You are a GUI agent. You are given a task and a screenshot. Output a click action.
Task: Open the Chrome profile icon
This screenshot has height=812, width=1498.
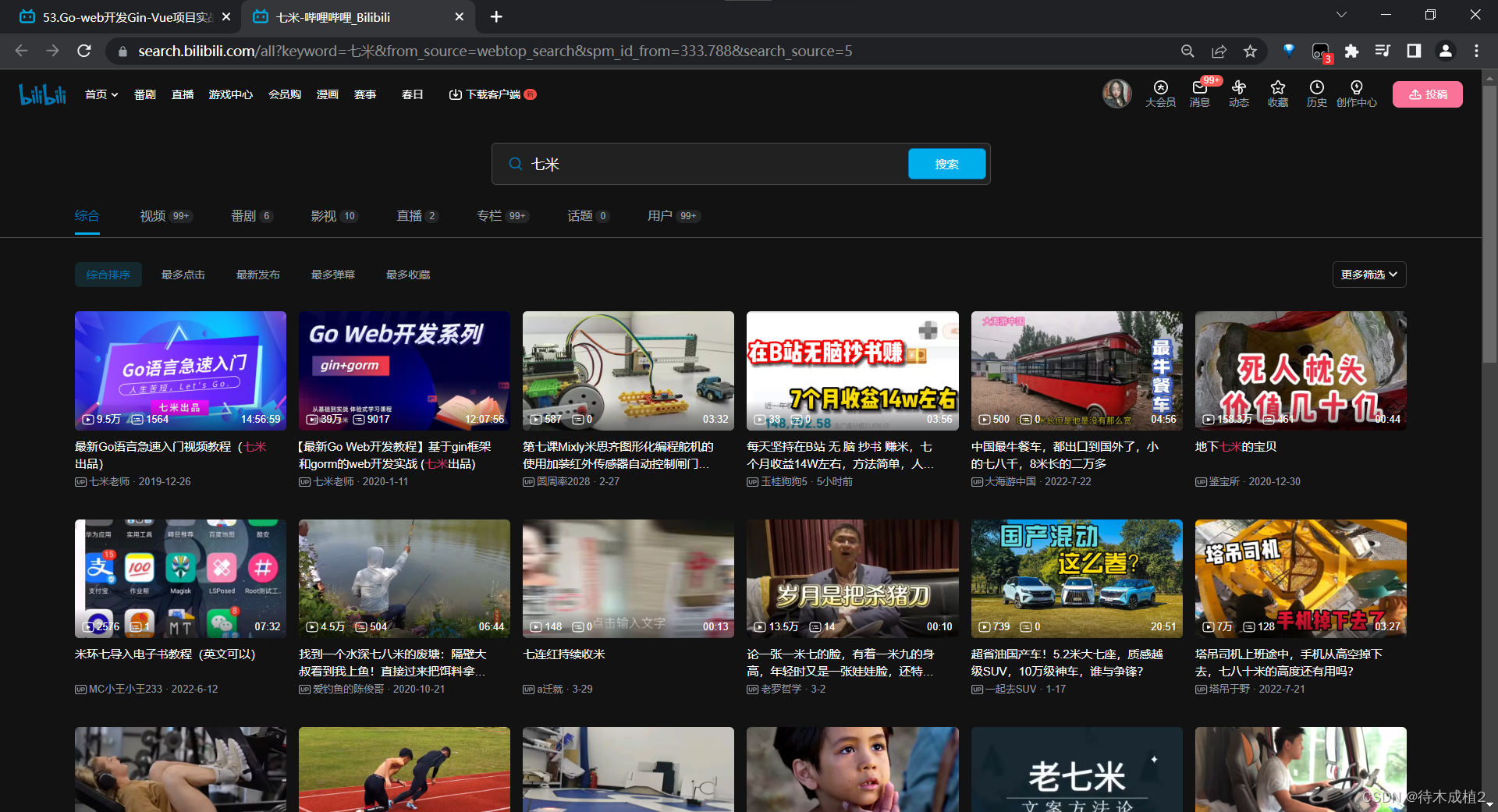pos(1445,51)
